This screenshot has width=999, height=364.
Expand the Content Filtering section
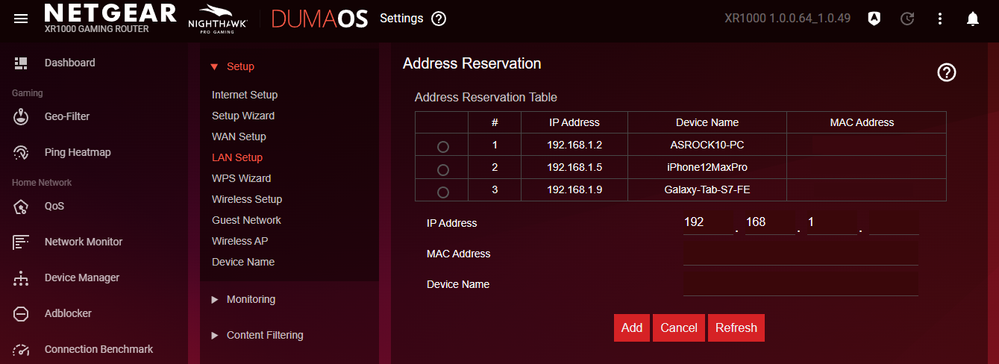click(x=257, y=335)
